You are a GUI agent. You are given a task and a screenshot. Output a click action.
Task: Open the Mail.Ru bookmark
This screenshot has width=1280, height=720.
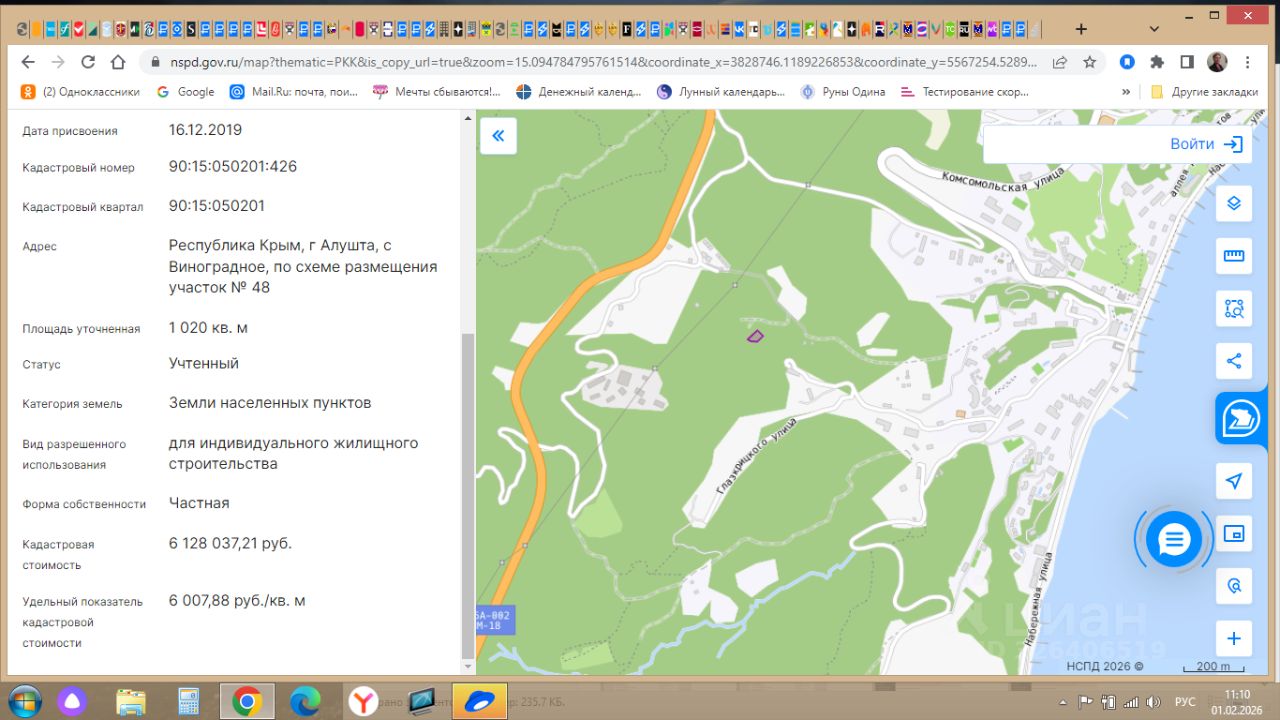pyautogui.click(x=293, y=92)
